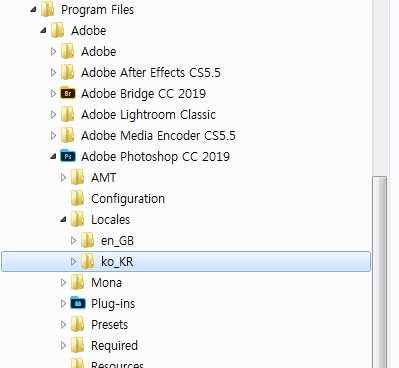Expand the Presets folder node
The height and width of the screenshot is (368, 399).
[x=63, y=324]
